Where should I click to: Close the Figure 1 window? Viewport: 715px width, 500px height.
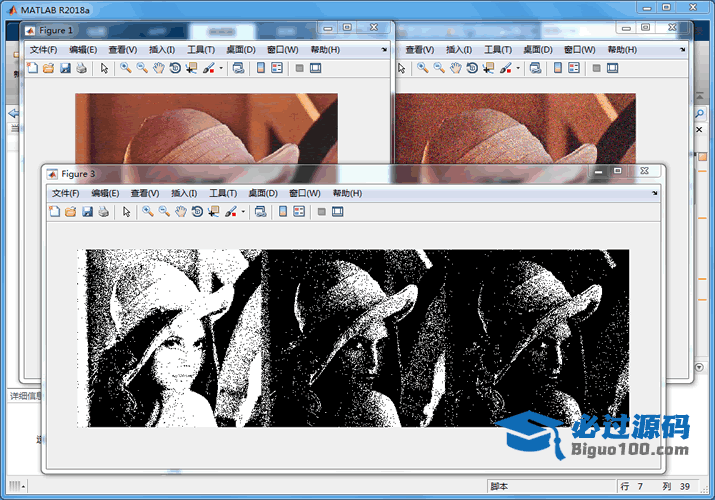click(x=374, y=27)
